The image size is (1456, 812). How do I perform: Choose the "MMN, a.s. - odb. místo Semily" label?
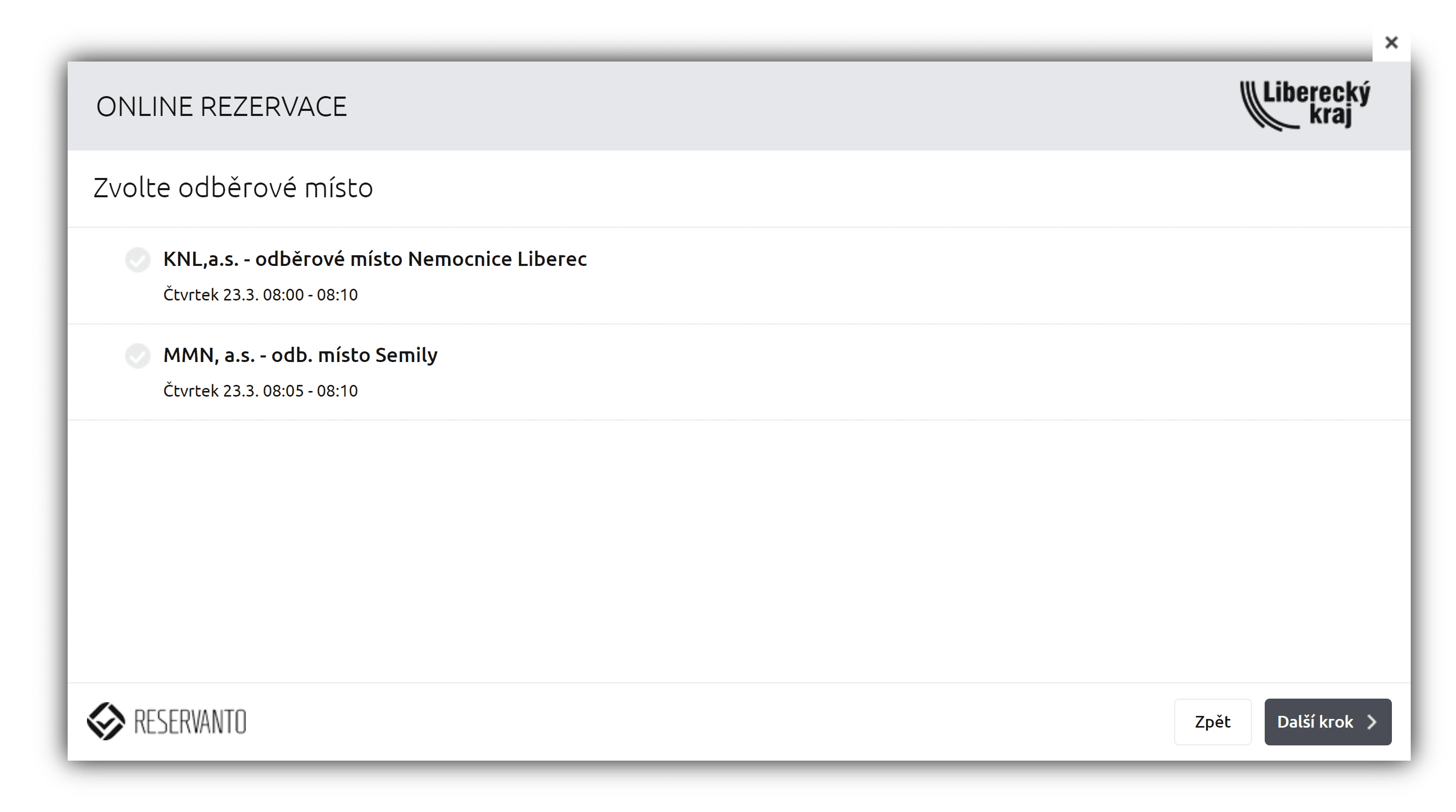300,355
